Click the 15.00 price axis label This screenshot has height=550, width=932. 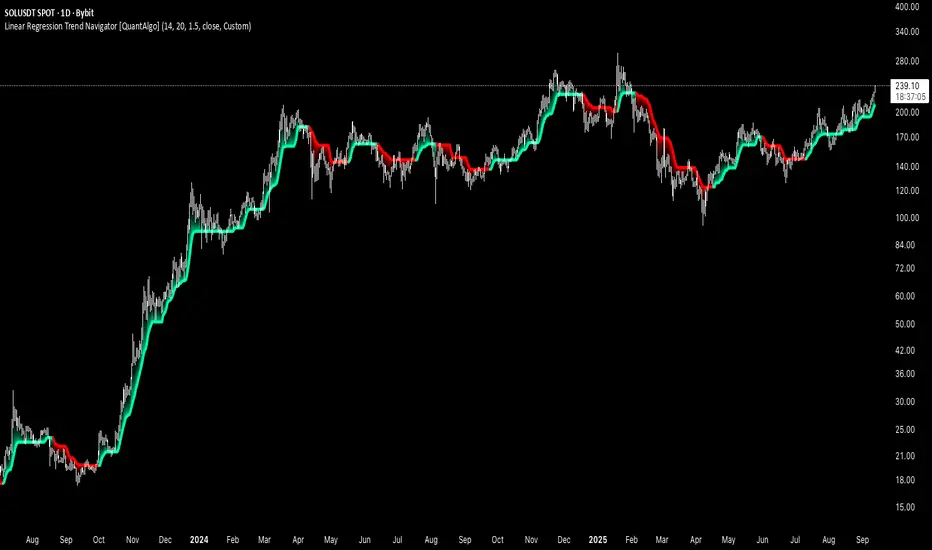coord(905,507)
